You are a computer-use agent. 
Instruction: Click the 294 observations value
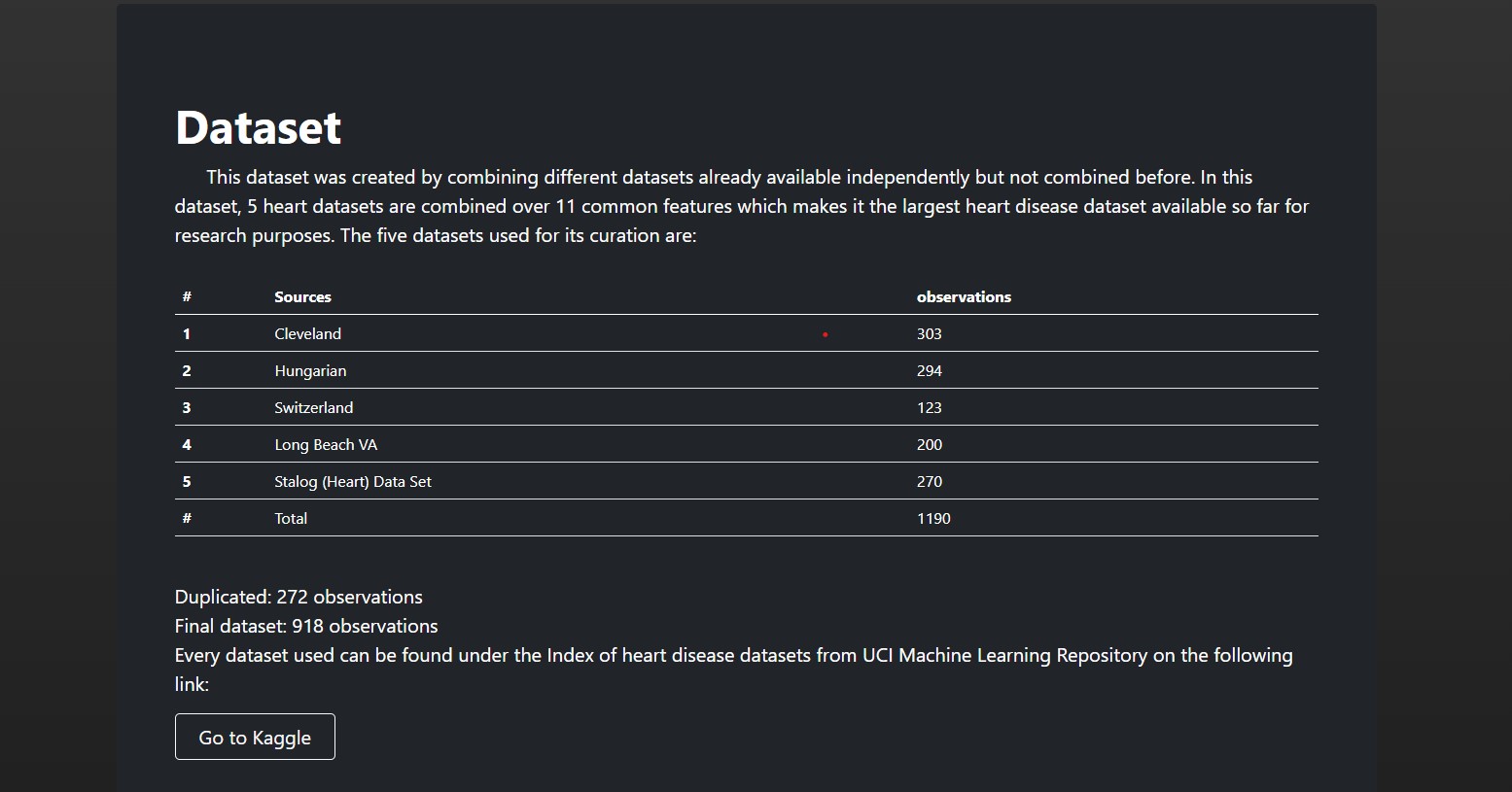click(x=929, y=371)
